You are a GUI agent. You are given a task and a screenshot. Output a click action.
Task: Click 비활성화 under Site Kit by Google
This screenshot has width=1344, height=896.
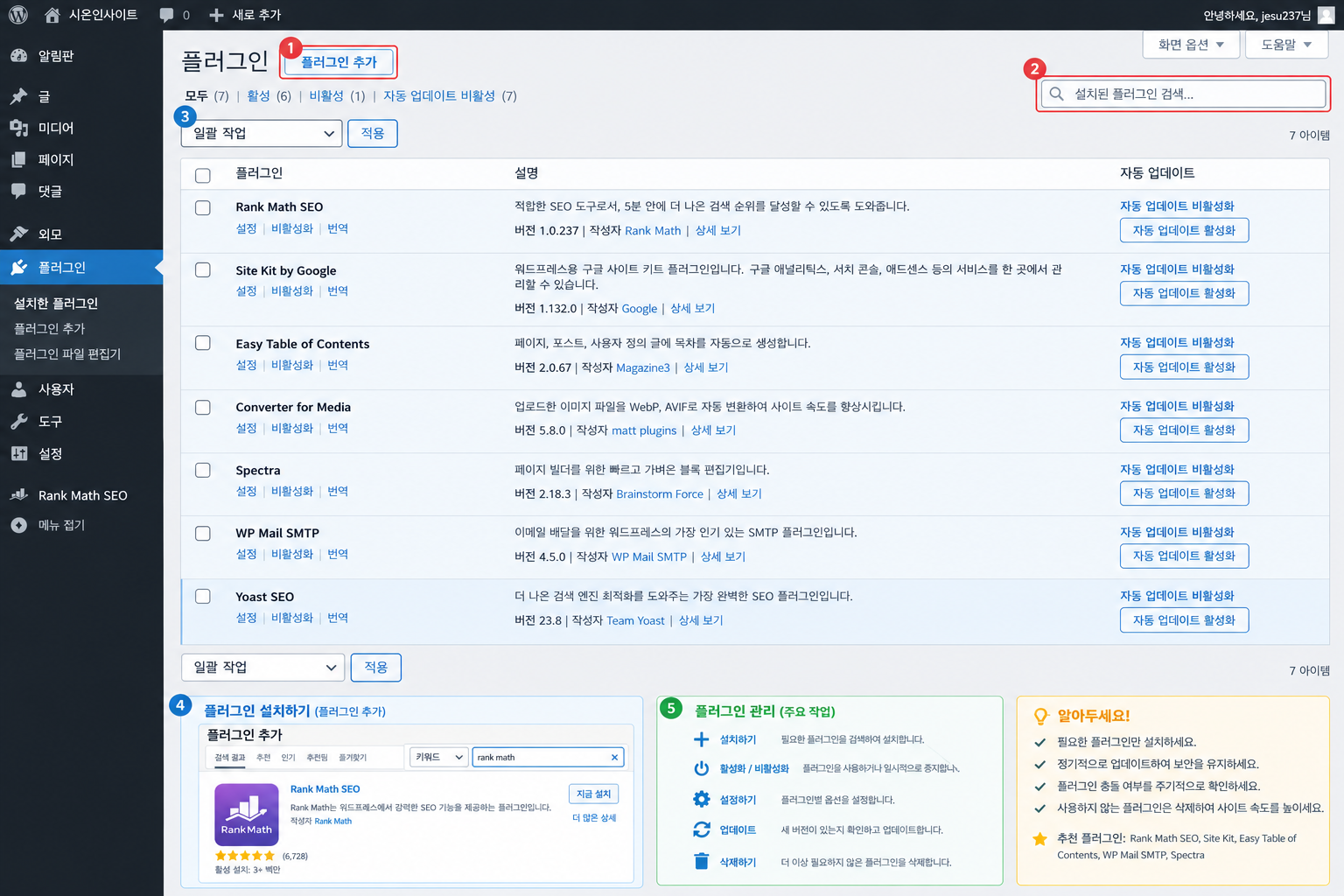pos(292,290)
